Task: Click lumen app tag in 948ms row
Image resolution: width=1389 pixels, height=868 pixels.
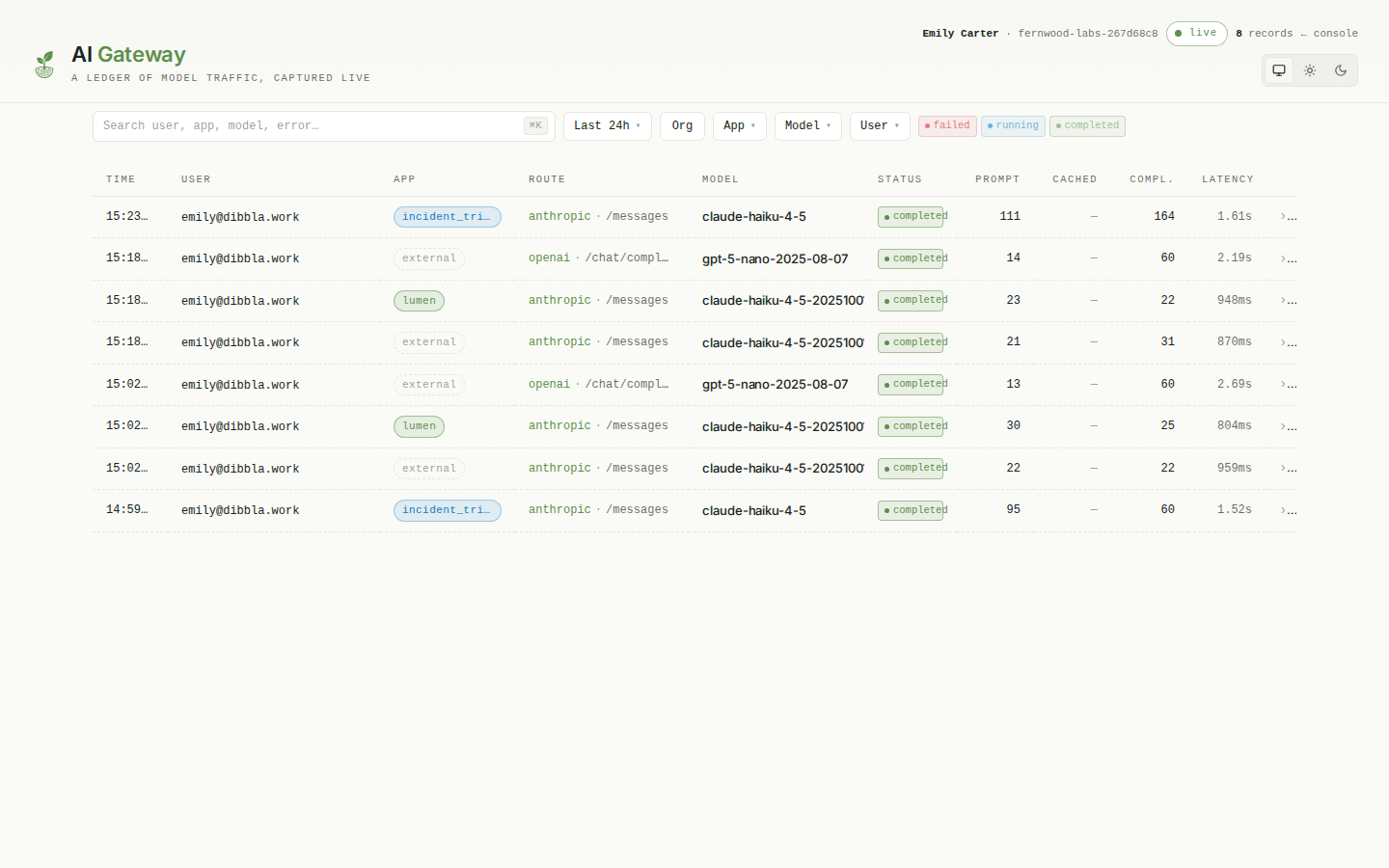Action: point(419,301)
